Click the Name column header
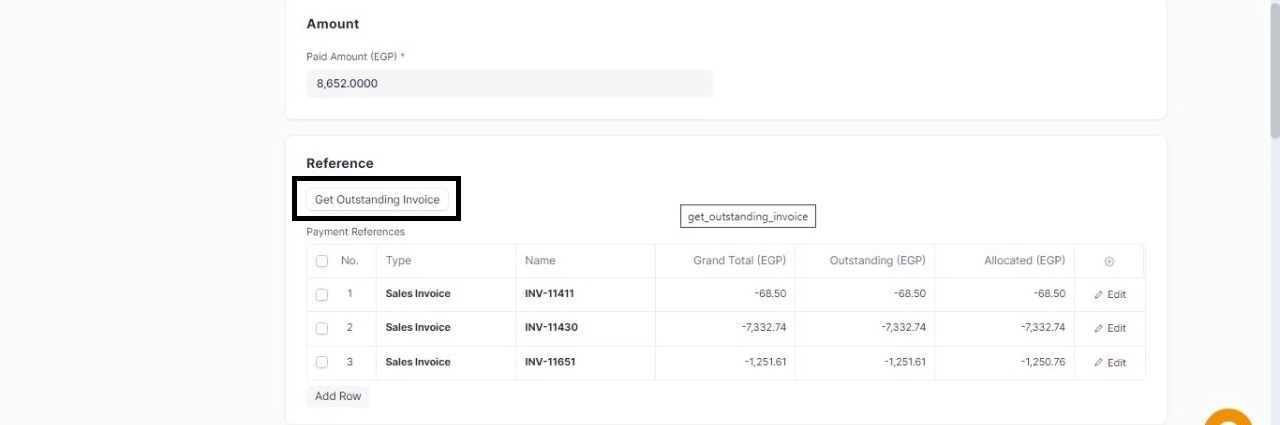This screenshot has width=1280, height=425. pos(585,261)
